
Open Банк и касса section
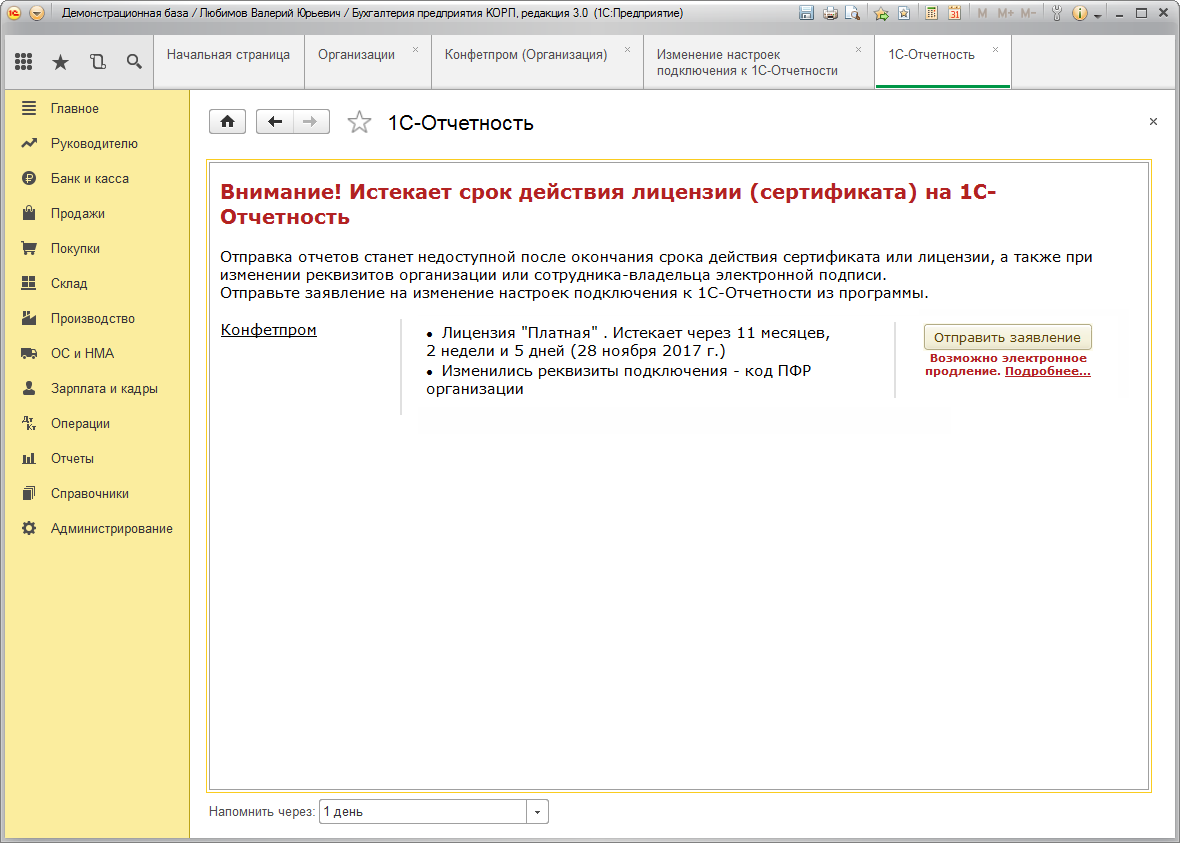pos(95,178)
